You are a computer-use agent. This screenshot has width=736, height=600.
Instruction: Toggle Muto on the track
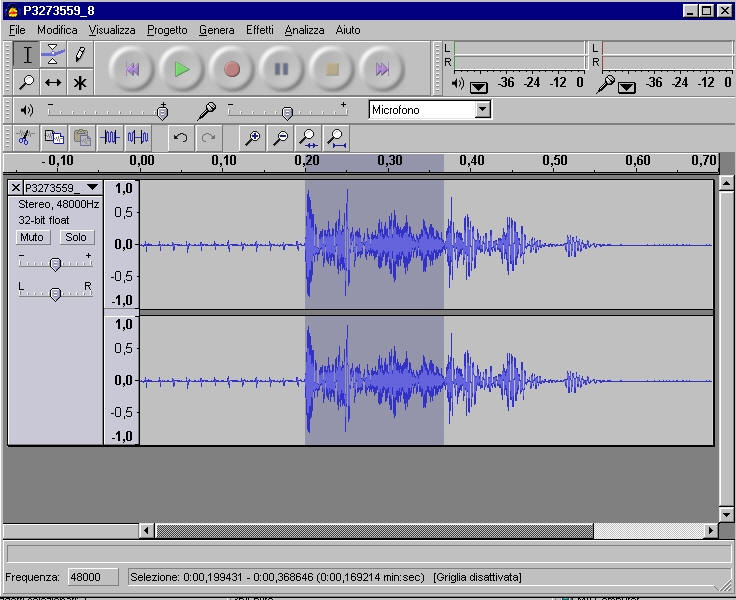pyautogui.click(x=32, y=238)
